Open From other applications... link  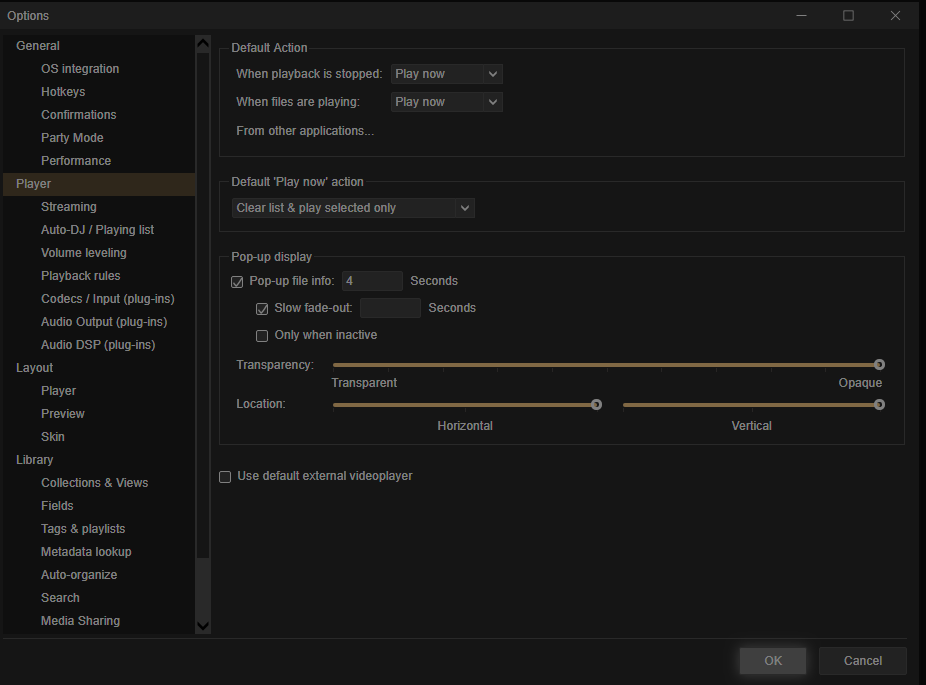(x=305, y=131)
